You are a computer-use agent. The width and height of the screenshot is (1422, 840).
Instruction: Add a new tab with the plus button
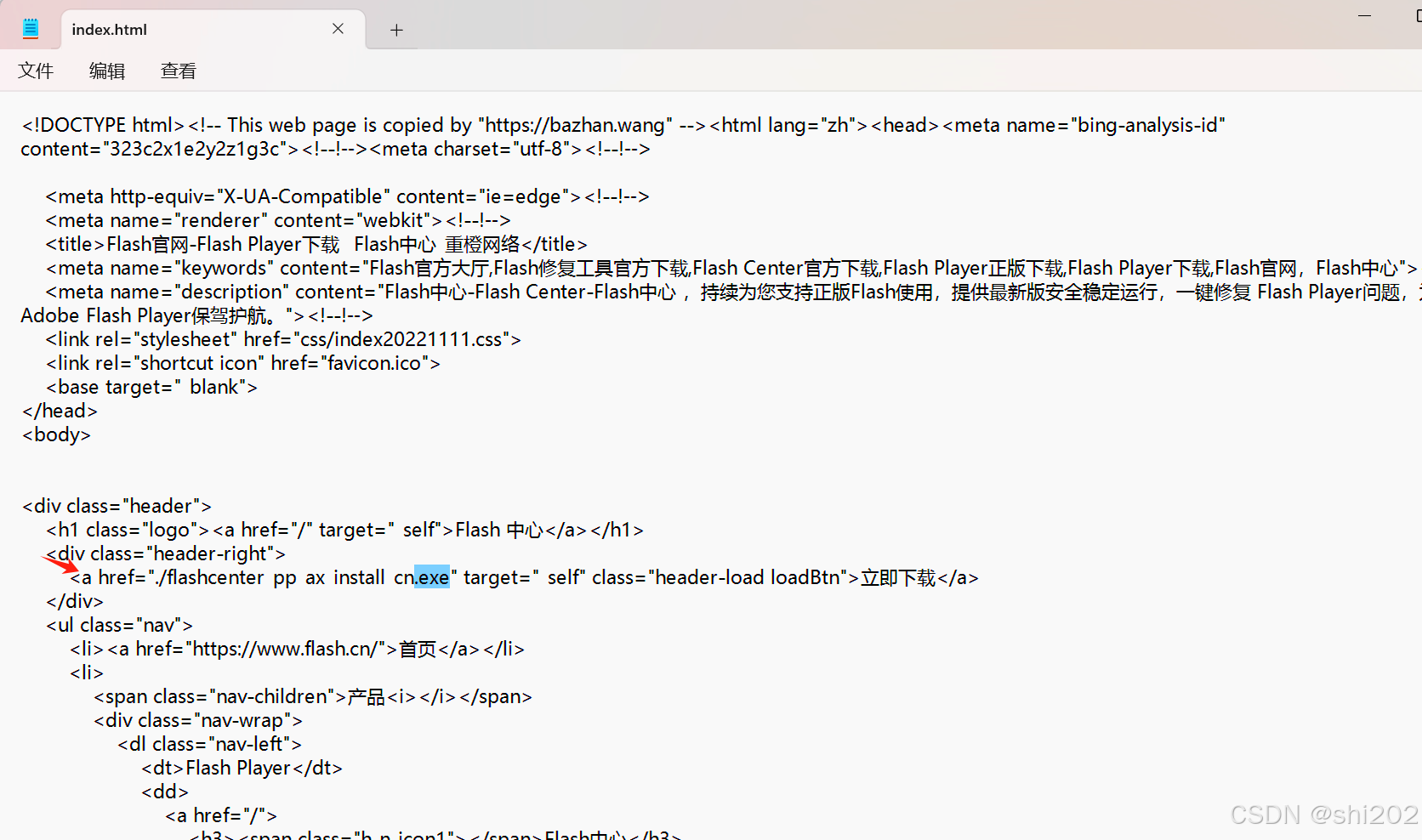click(x=396, y=30)
